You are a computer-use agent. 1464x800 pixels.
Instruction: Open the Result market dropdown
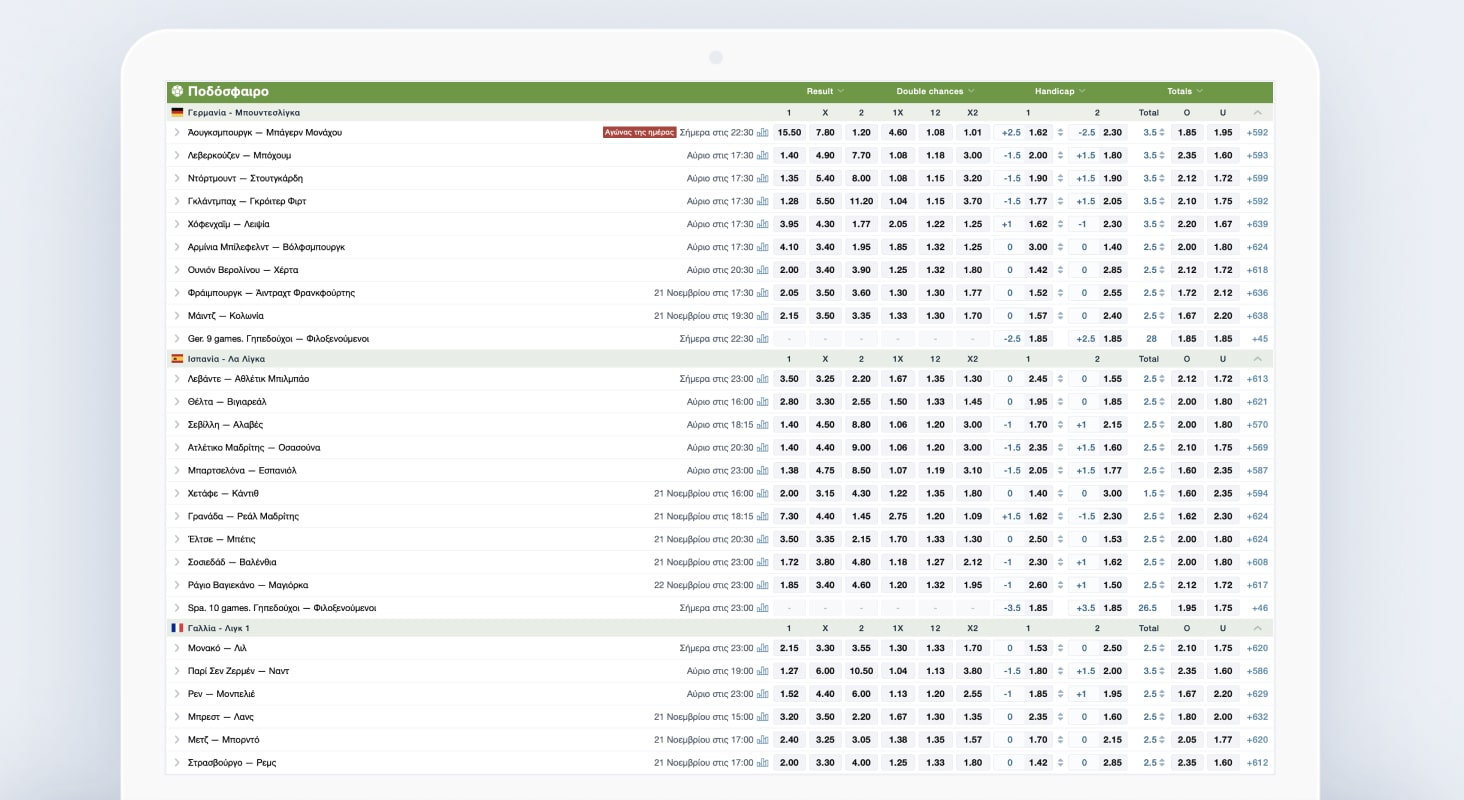pos(825,91)
